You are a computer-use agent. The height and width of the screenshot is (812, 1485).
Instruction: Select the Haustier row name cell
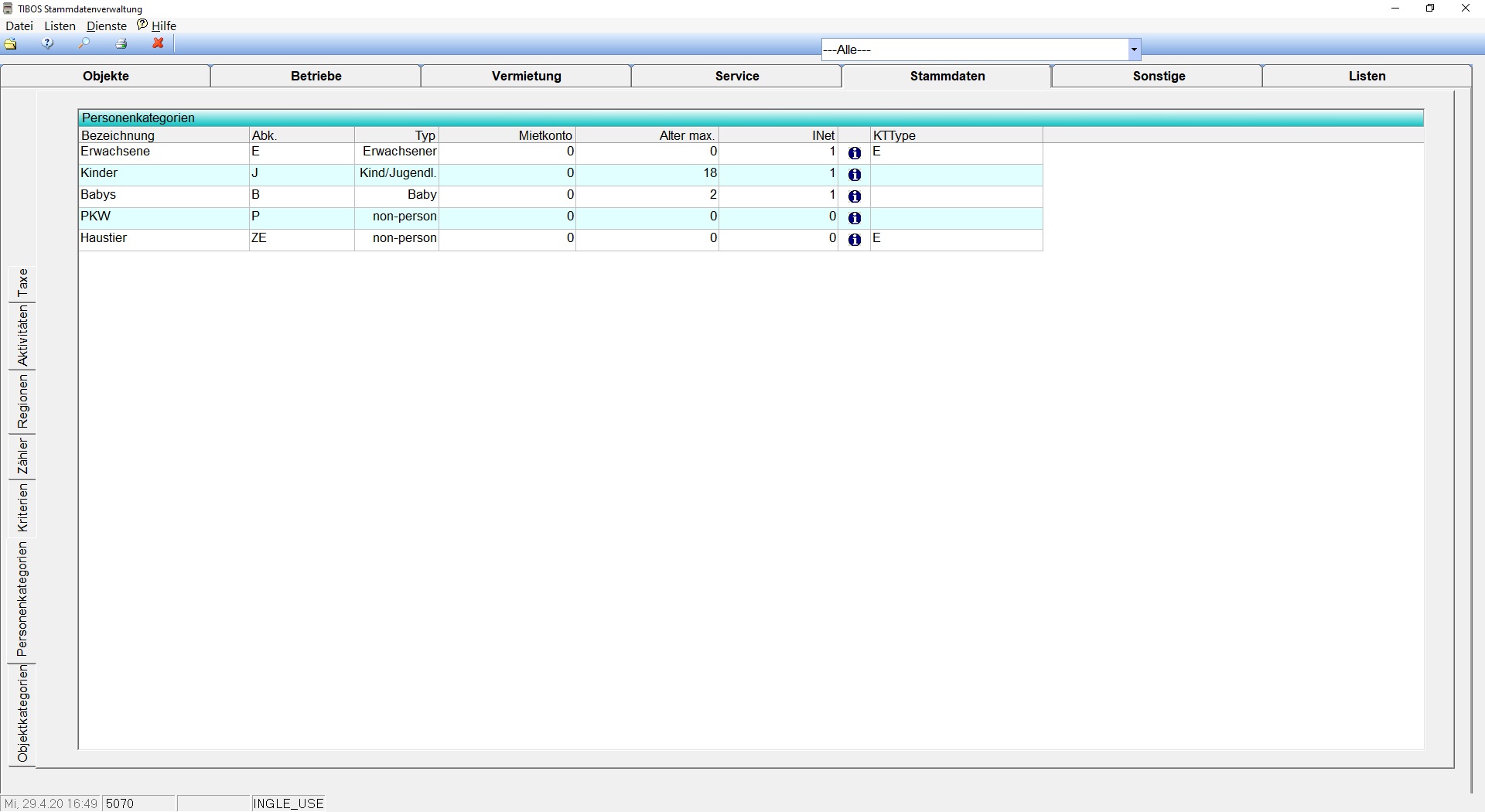tap(164, 239)
